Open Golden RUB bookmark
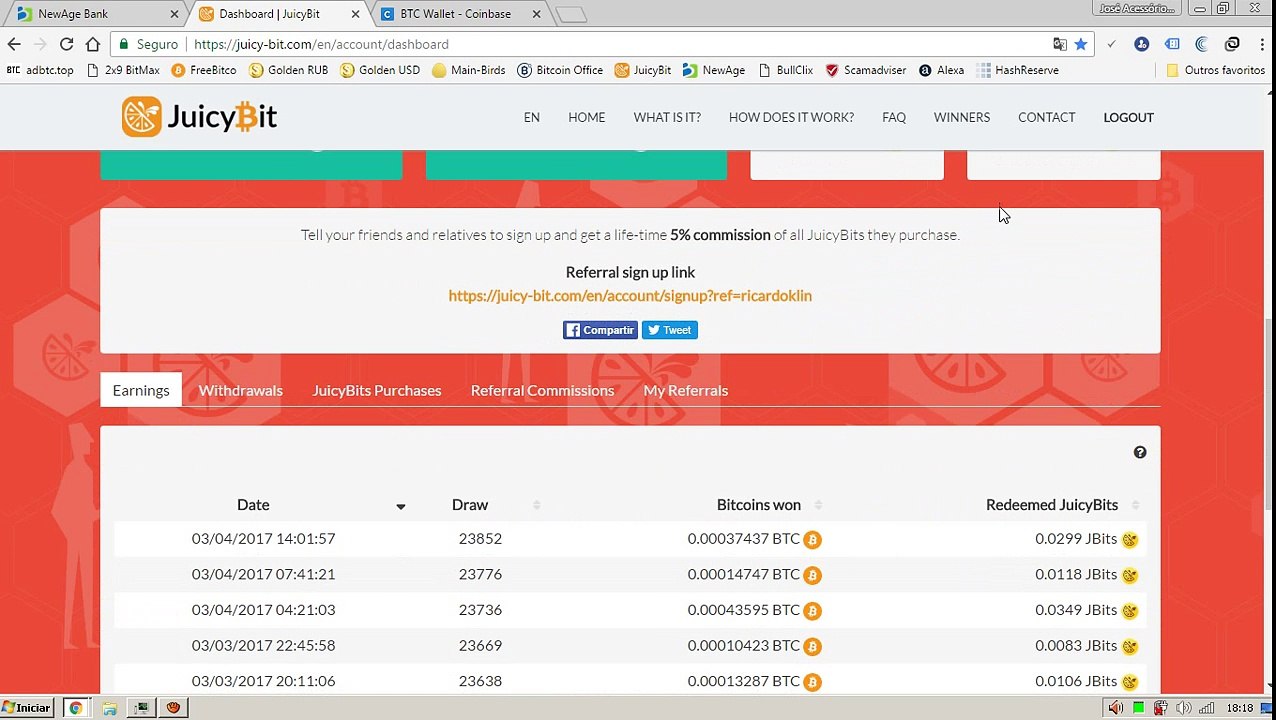1276x720 pixels. [289, 70]
